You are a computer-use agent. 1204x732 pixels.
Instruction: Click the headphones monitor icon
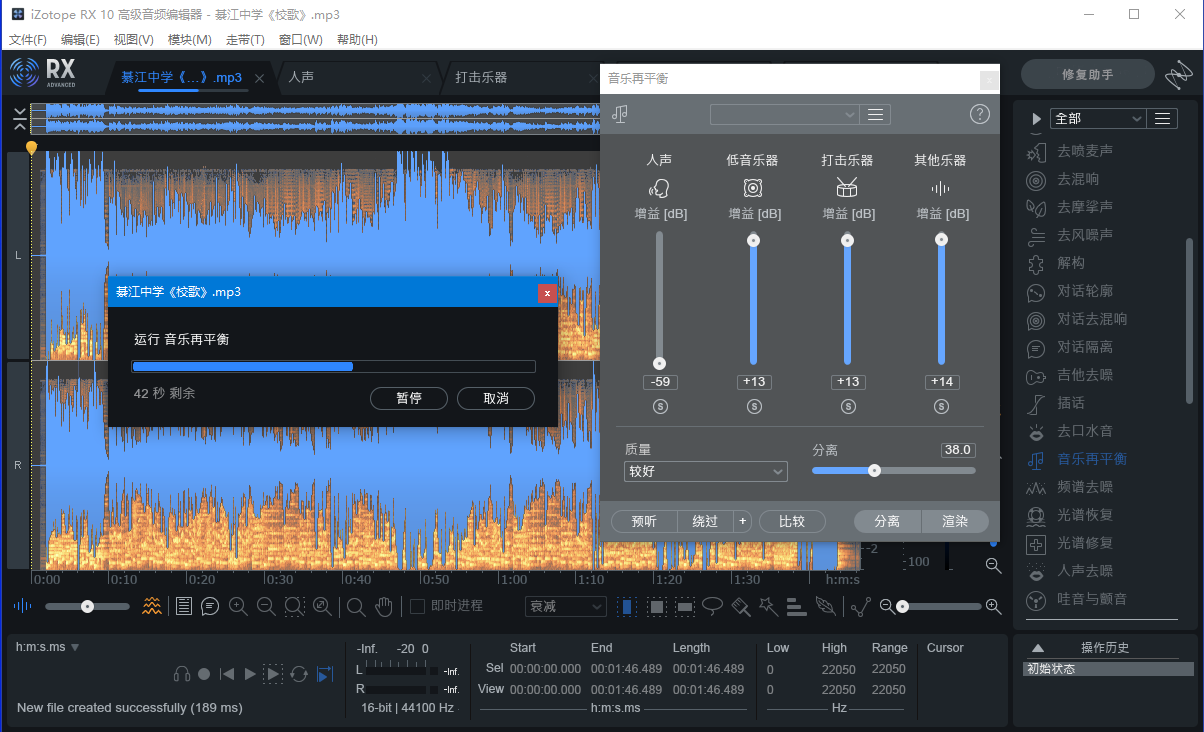coord(182,674)
